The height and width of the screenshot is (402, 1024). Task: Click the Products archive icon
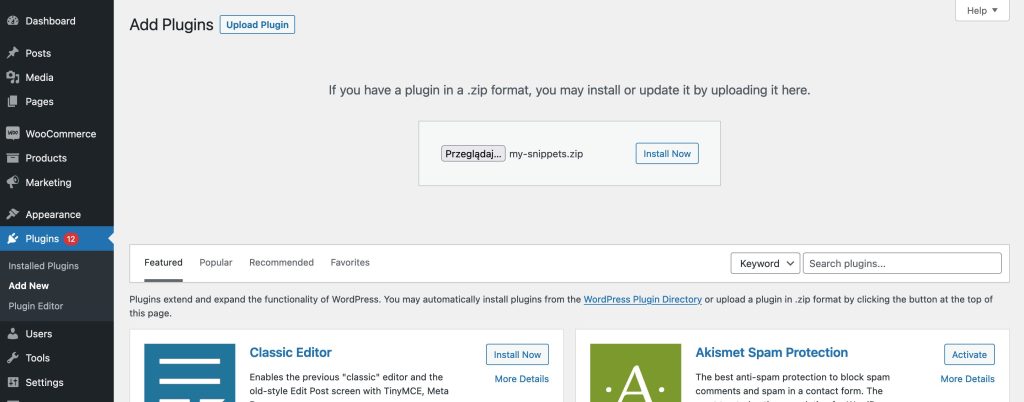pyautogui.click(x=12, y=158)
